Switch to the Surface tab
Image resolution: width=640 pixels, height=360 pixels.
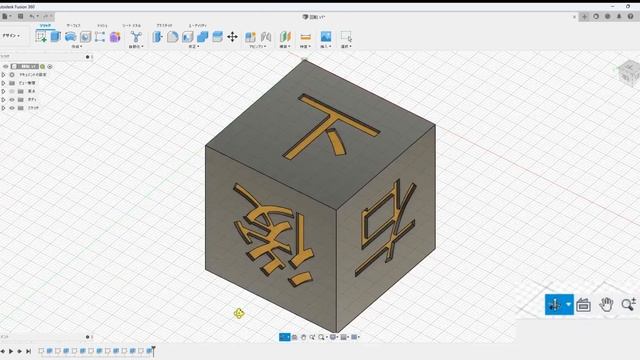[x=73, y=26]
